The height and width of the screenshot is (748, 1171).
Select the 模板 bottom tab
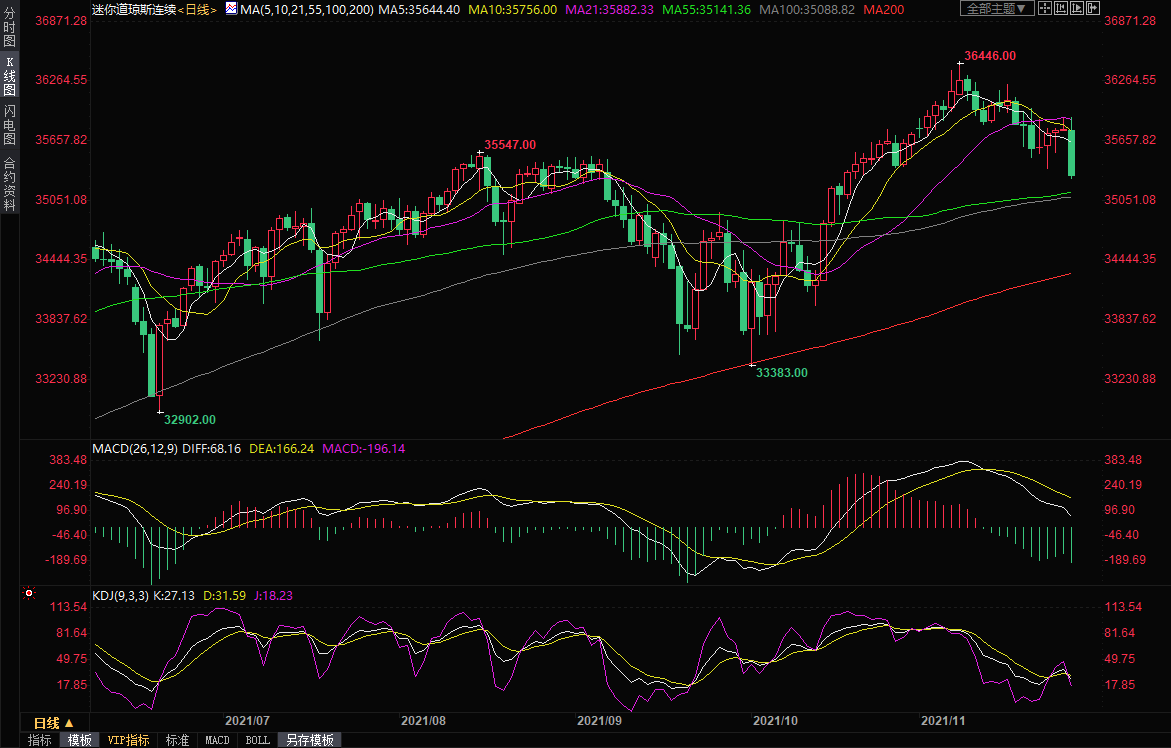(79, 740)
